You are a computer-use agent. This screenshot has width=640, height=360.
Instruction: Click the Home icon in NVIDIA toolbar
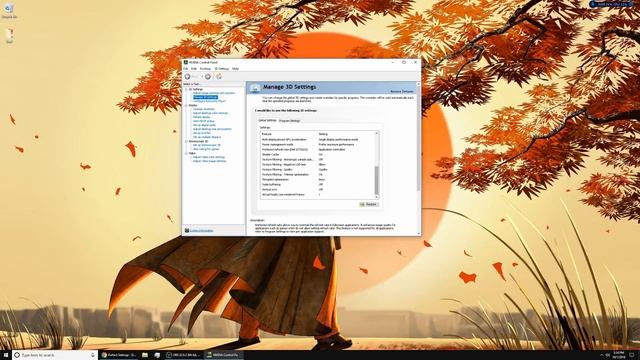click(x=219, y=77)
